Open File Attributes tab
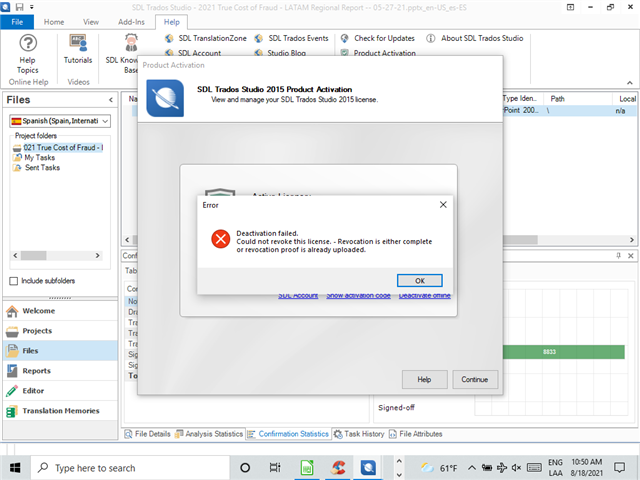 [x=416, y=434]
